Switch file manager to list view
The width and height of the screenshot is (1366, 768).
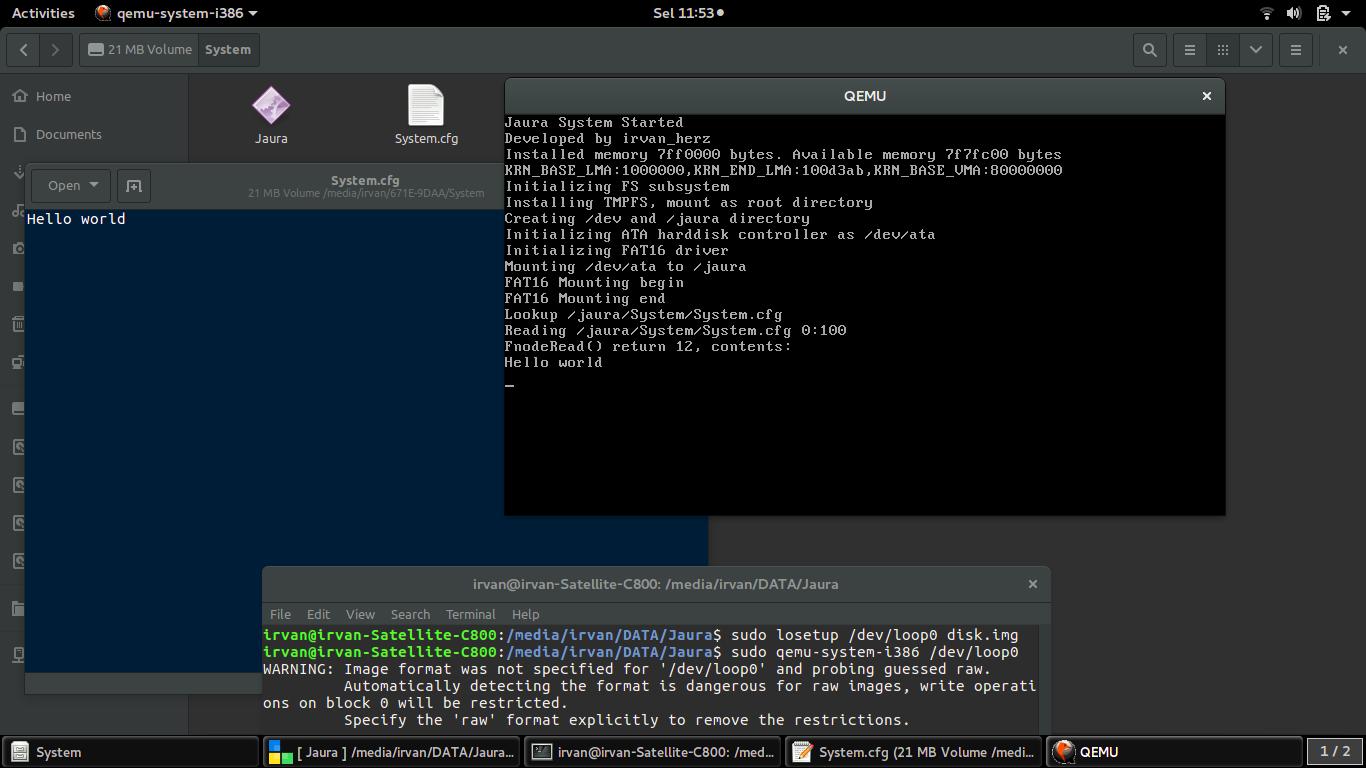[1190, 49]
